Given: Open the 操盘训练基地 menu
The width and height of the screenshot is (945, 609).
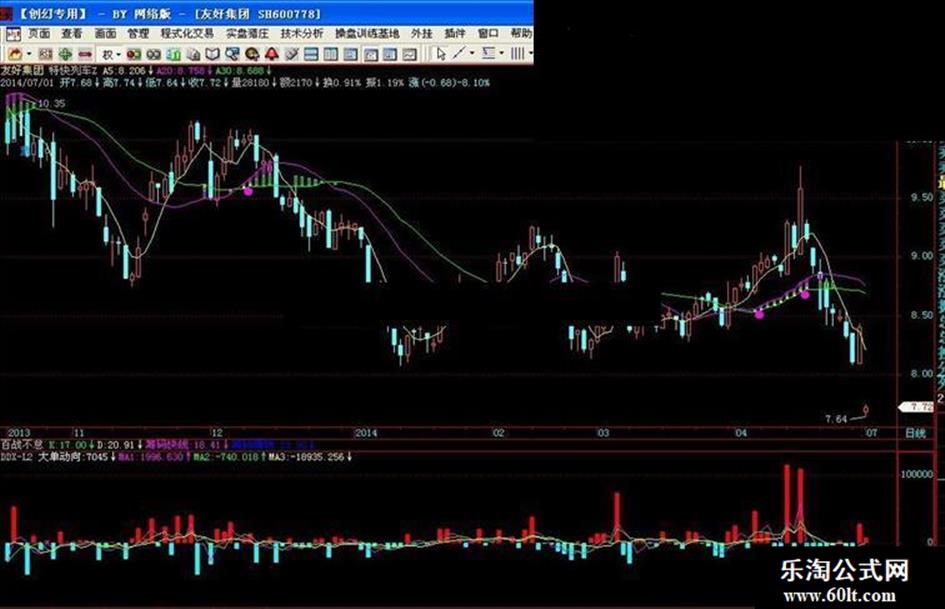Looking at the screenshot, I should pyautogui.click(x=367, y=34).
